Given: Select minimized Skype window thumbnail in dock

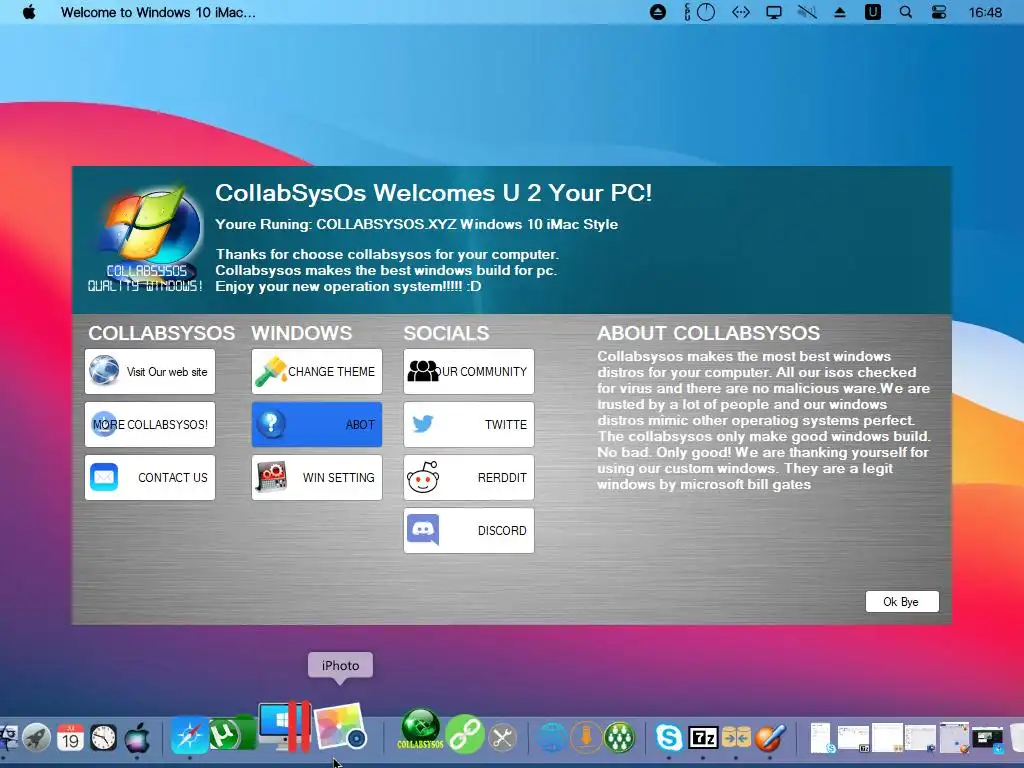Looking at the screenshot, I should pos(821,738).
